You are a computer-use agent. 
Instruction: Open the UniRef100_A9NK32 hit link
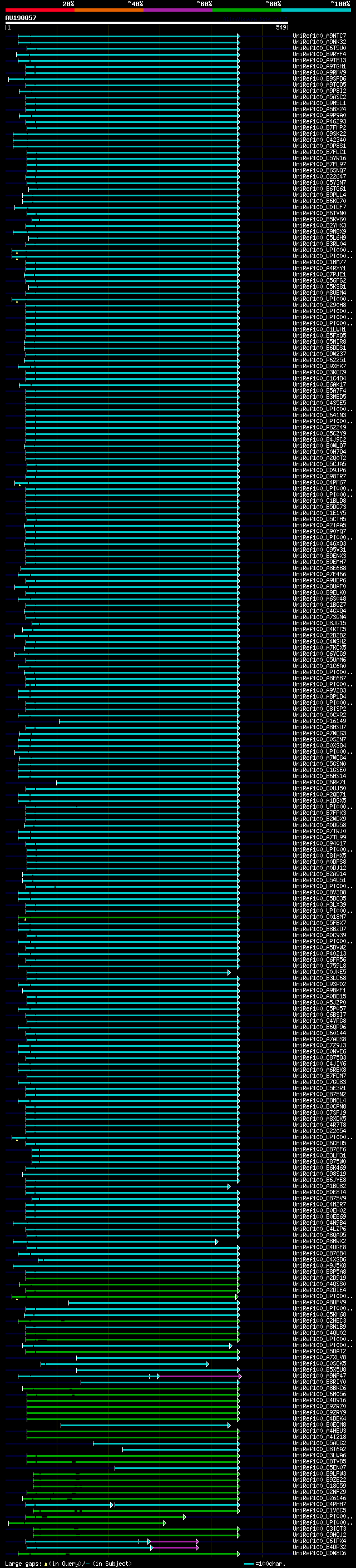(x=319, y=42)
